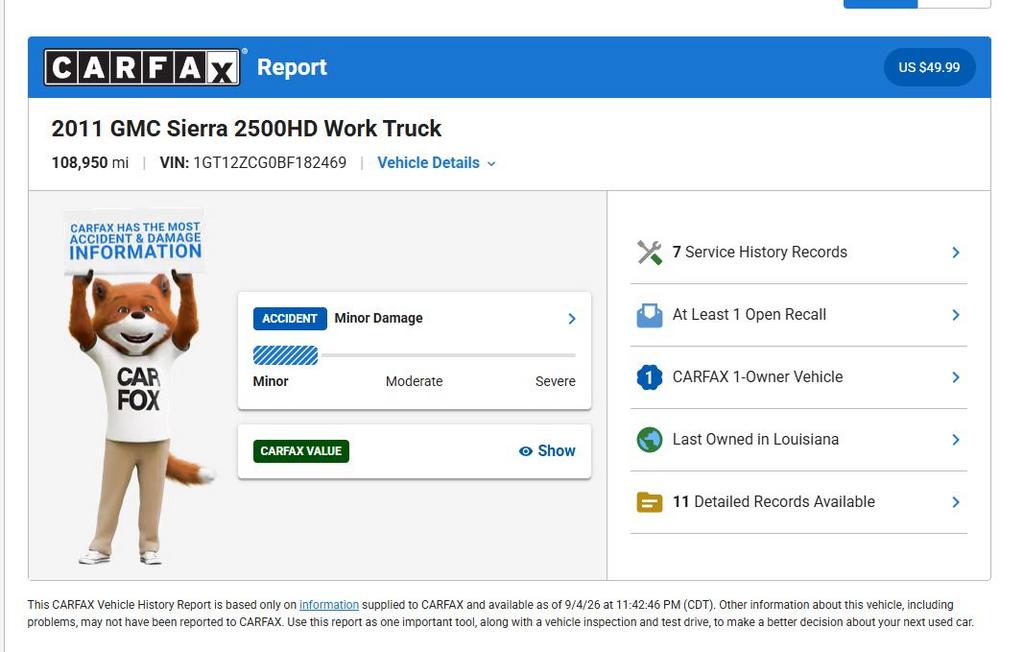Image resolution: width=1024 pixels, height=652 pixels.
Task: Click the Car Fox accident information sign
Action: [135, 240]
